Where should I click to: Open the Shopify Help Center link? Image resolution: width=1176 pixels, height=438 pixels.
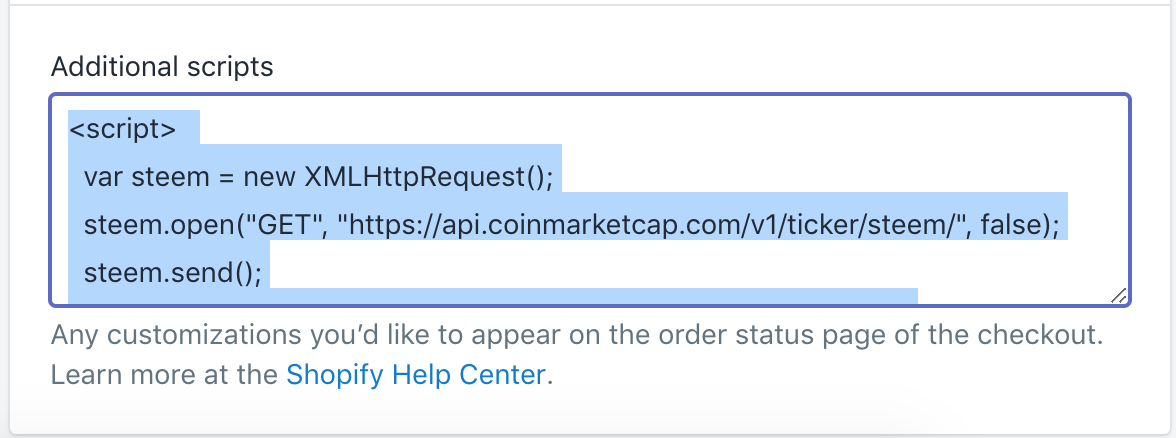pos(416,374)
